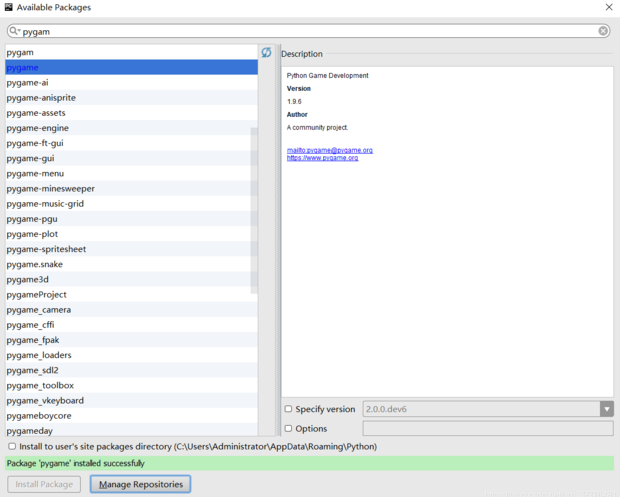
Task: Click the search magnifier icon
Action: (14, 31)
